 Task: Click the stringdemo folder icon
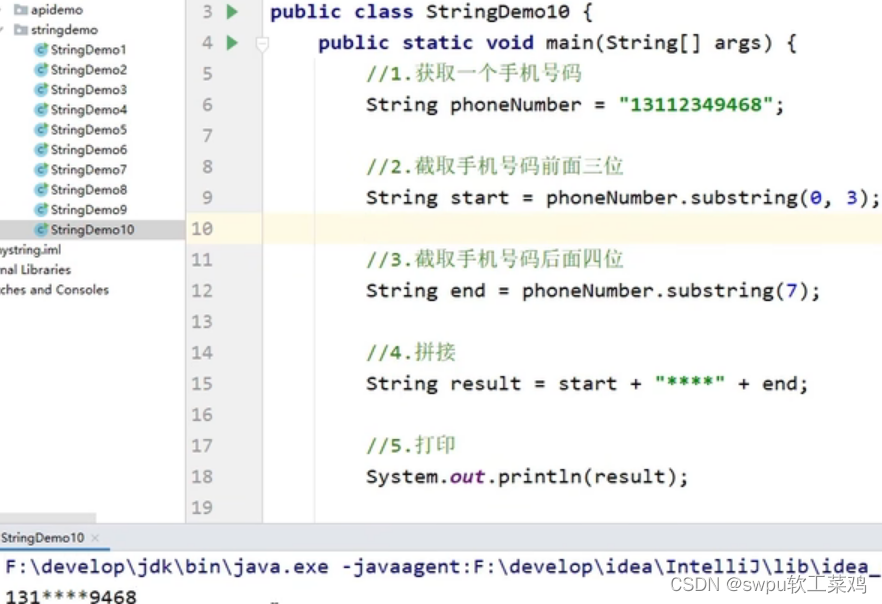pyautogui.click(x=21, y=30)
